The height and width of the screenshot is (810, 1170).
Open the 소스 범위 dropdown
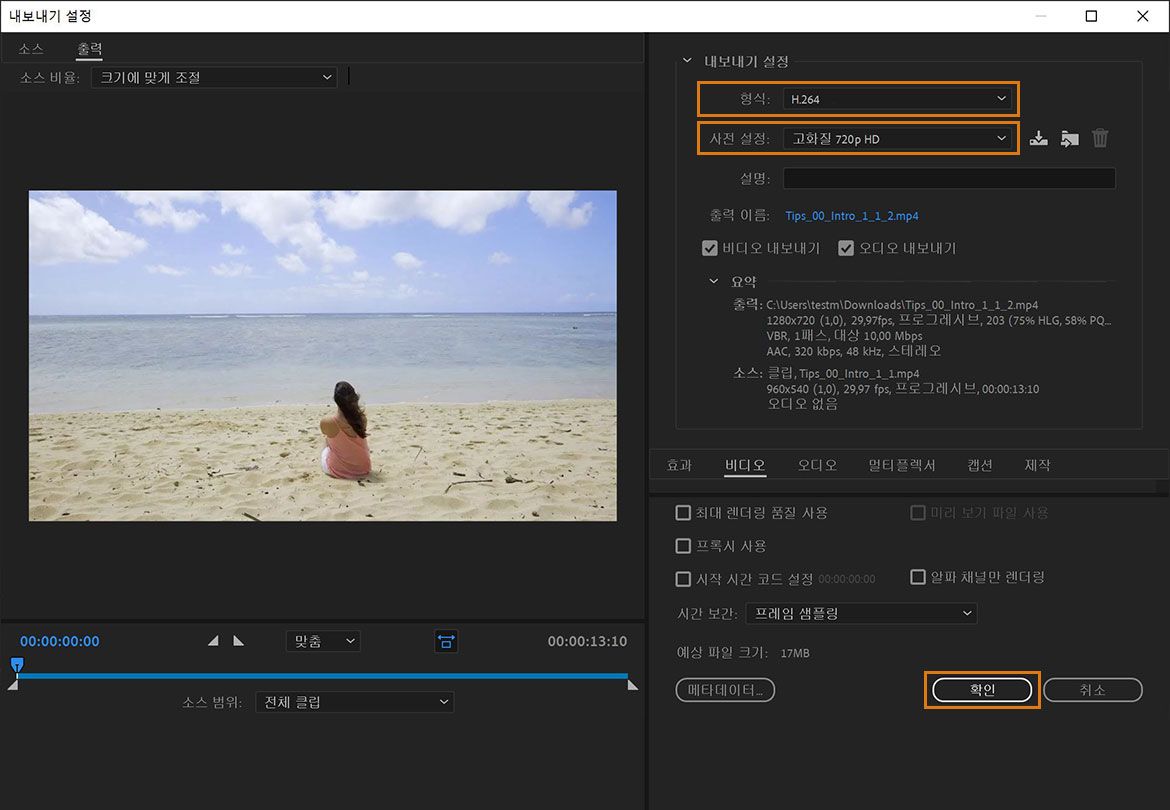[x=354, y=701]
